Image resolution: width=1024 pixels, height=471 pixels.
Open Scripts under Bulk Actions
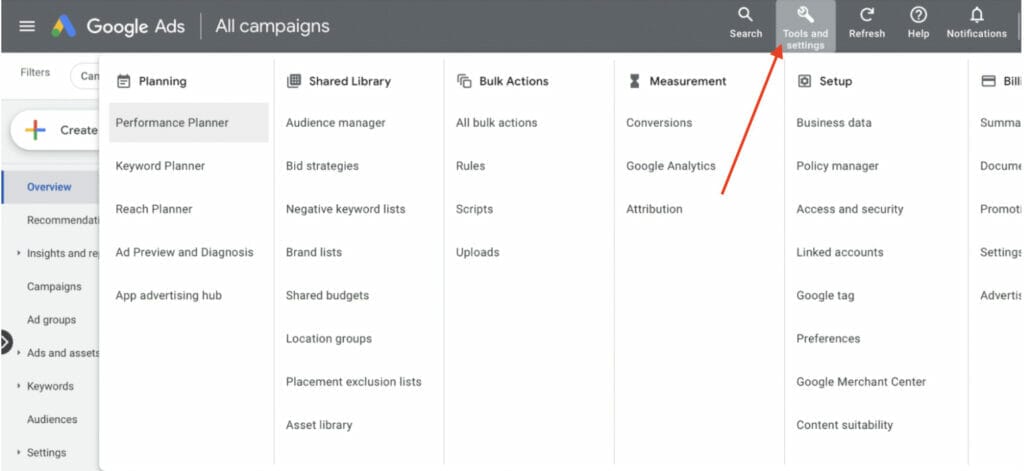[474, 209]
